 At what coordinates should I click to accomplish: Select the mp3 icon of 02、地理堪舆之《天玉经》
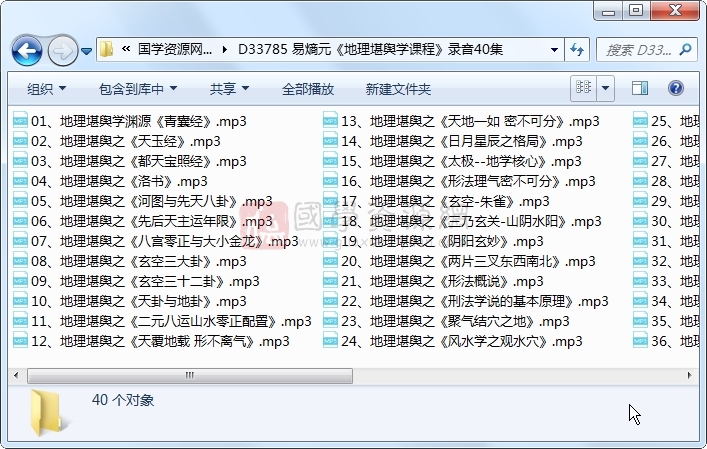(x=20, y=141)
